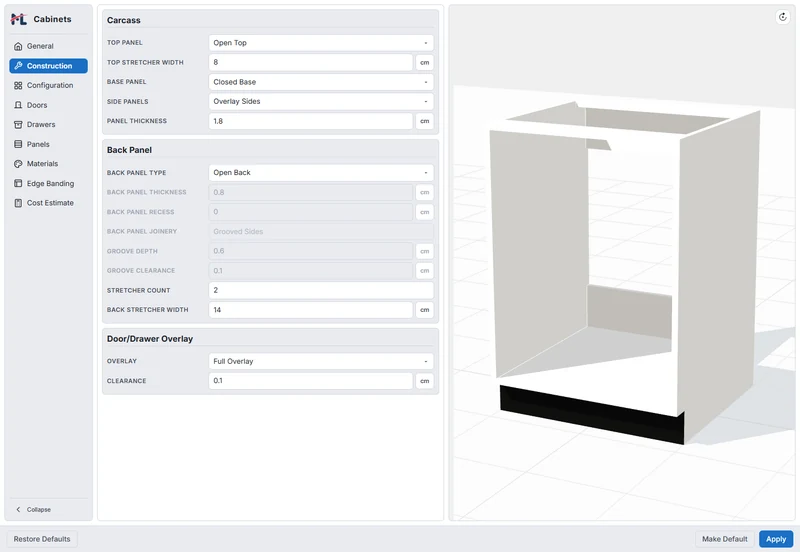This screenshot has width=800, height=552.
Task: Open the Back Panel Type dropdown
Action: click(x=321, y=173)
